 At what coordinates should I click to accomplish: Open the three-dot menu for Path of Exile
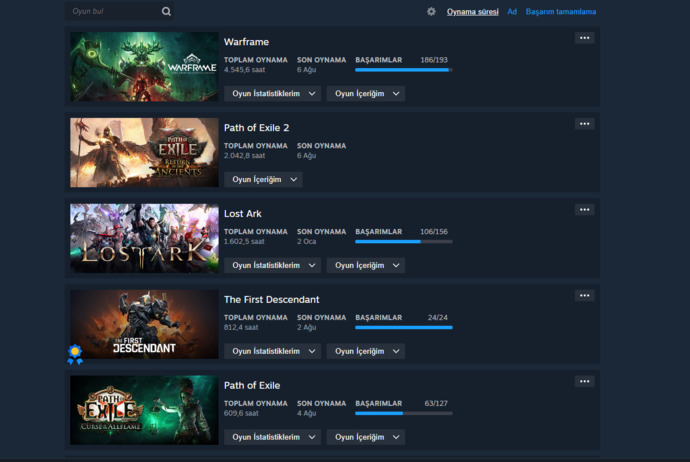click(584, 381)
